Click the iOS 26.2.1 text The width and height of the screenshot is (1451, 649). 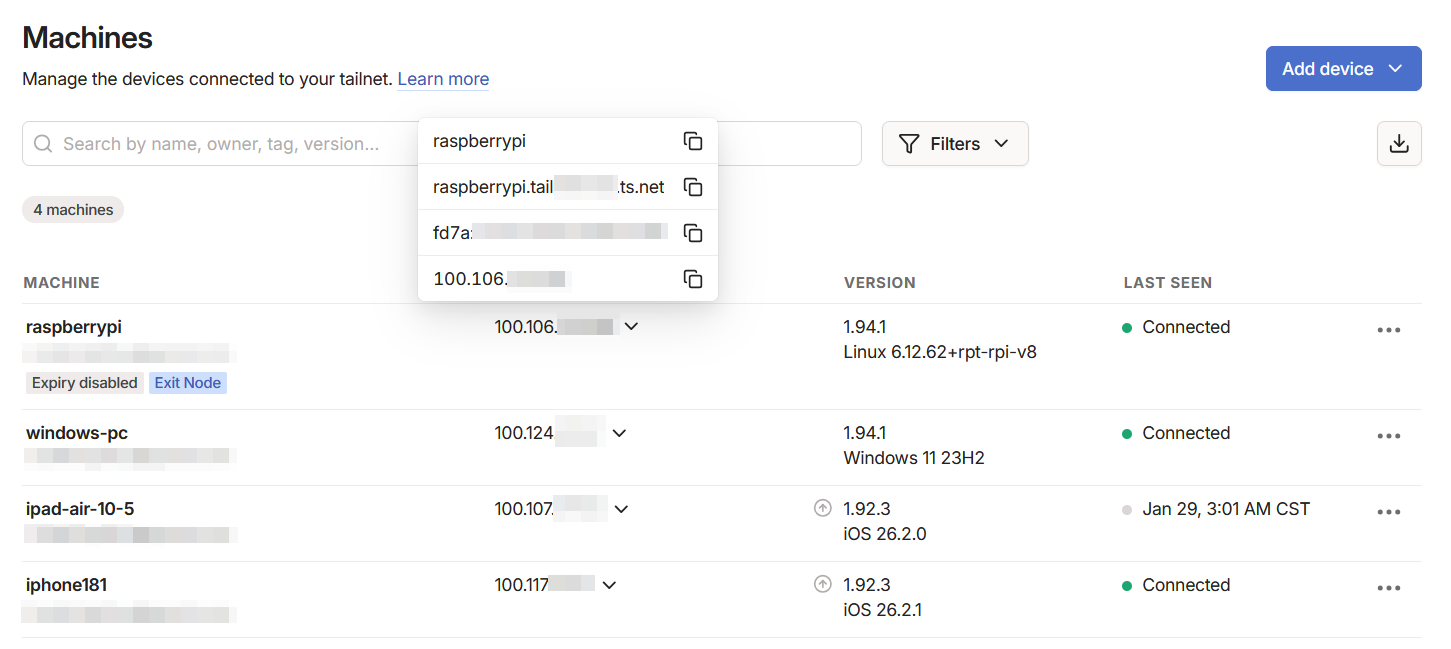(883, 610)
